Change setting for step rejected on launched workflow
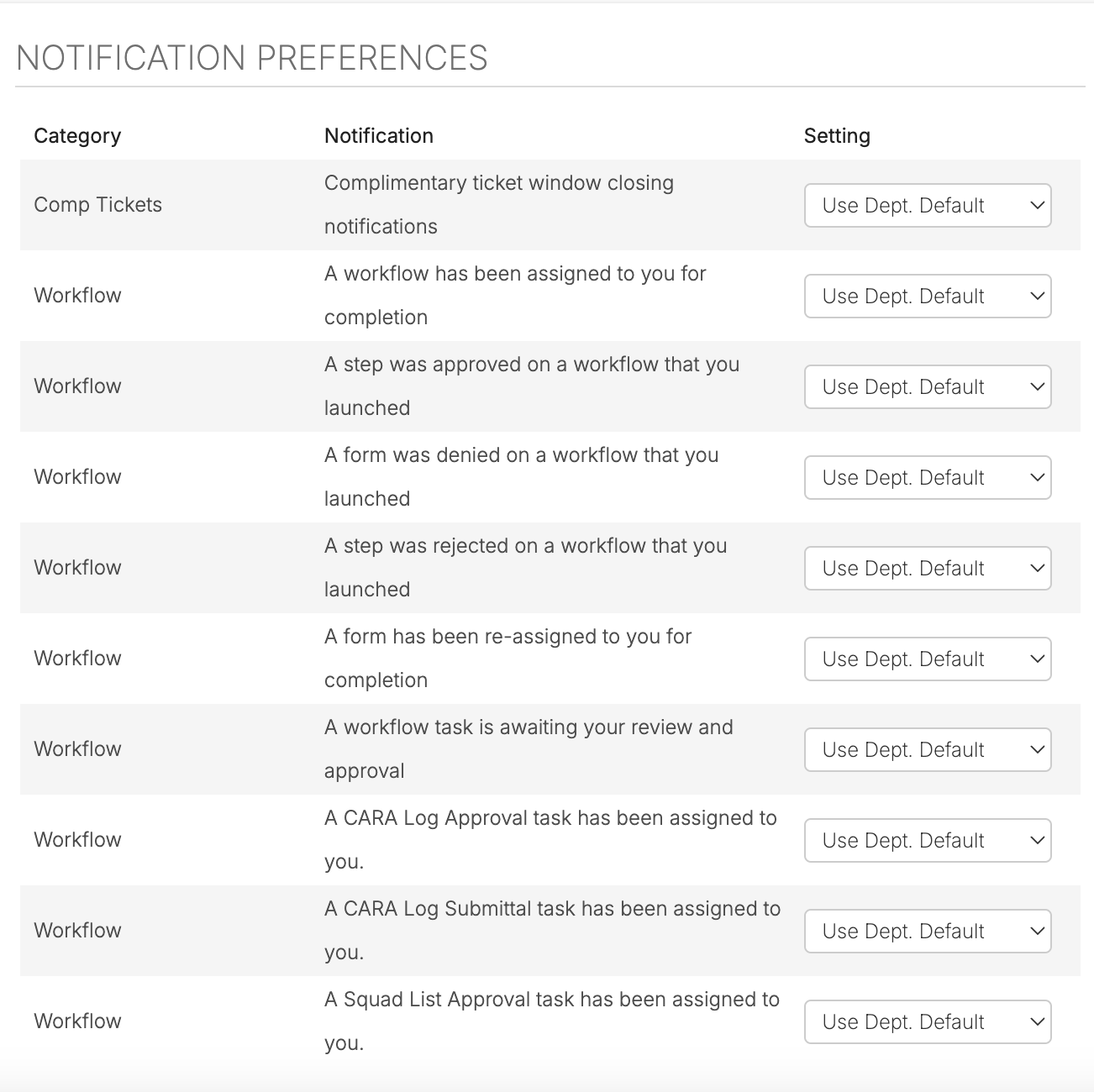Image resolution: width=1094 pixels, height=1092 pixels. [928, 568]
